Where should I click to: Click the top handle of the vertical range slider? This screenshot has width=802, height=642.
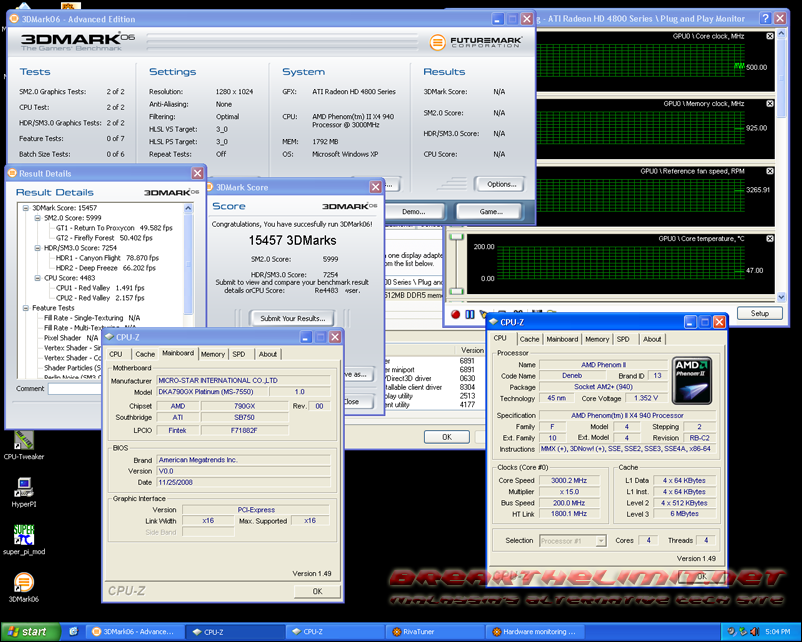(x=456, y=237)
